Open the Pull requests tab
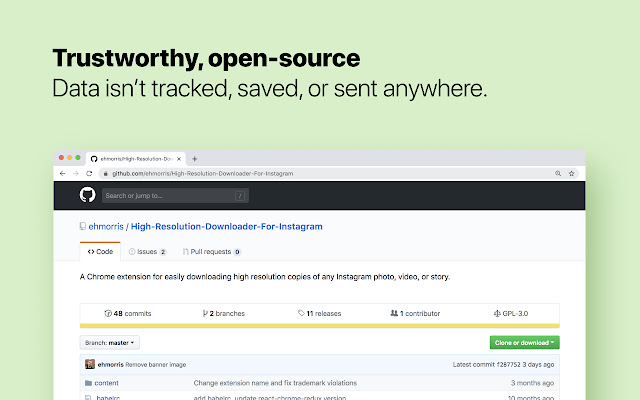The width and height of the screenshot is (640, 400). click(211, 252)
